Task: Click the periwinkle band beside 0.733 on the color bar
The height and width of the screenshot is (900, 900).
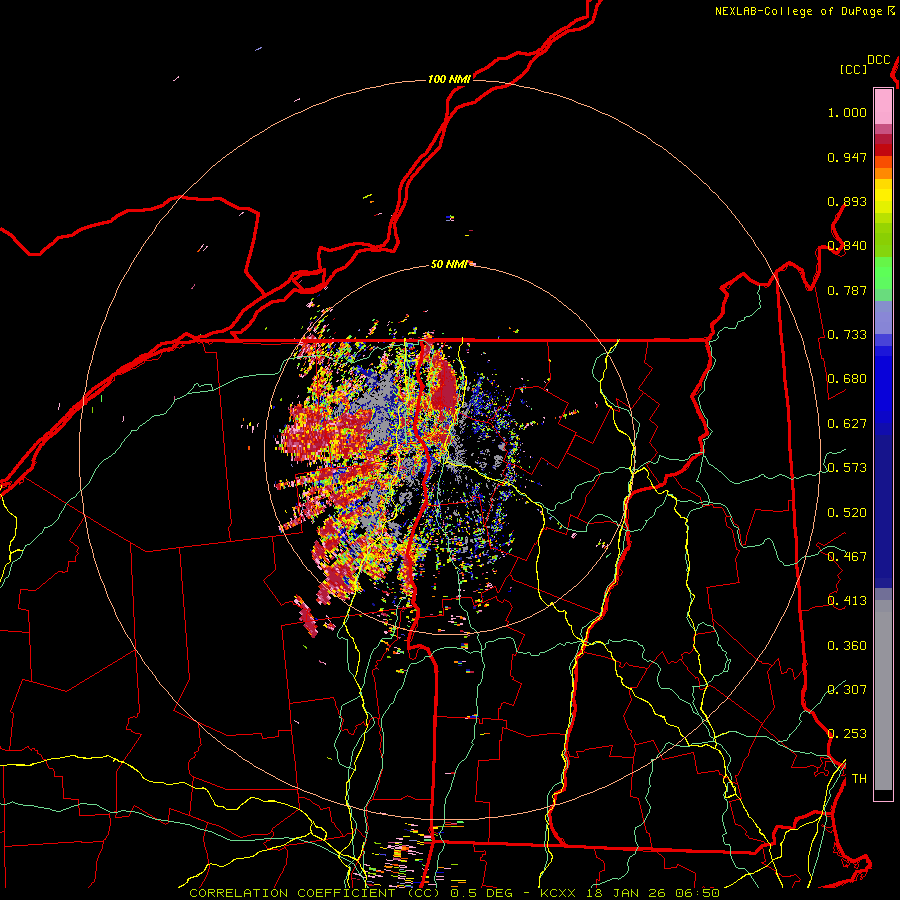Action: point(883,317)
